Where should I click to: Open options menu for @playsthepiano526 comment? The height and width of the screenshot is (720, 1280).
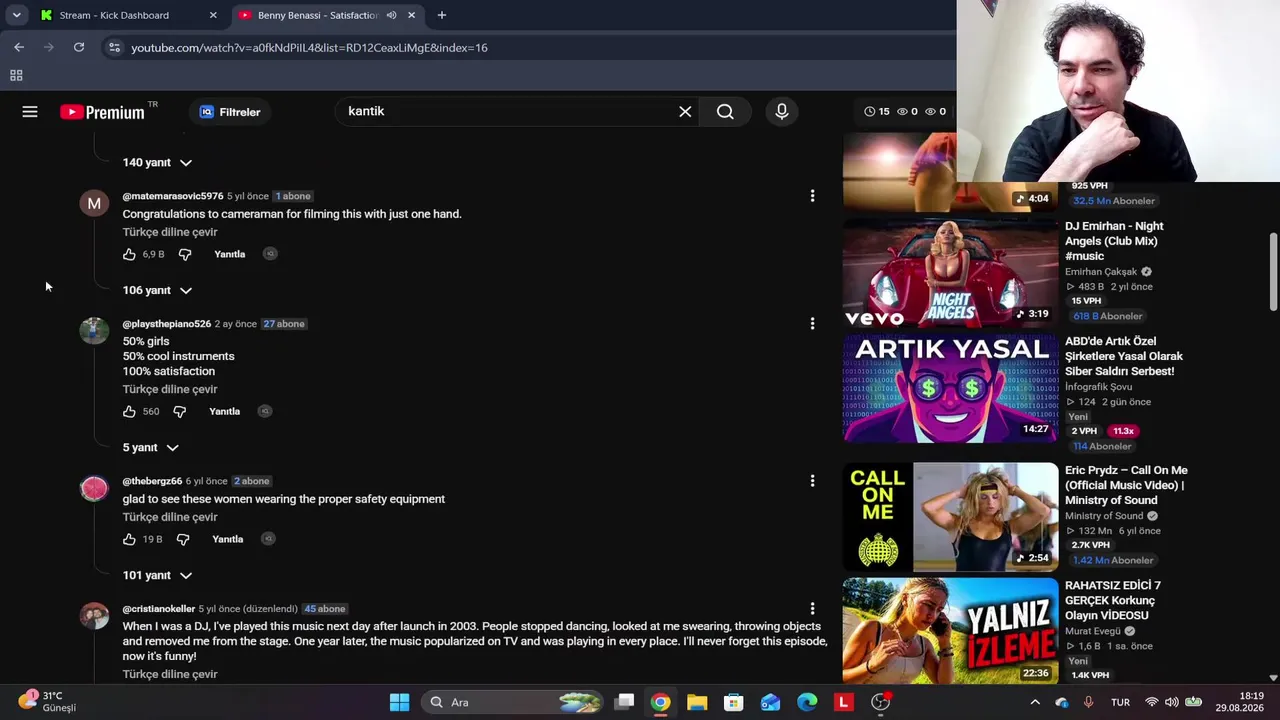812,324
